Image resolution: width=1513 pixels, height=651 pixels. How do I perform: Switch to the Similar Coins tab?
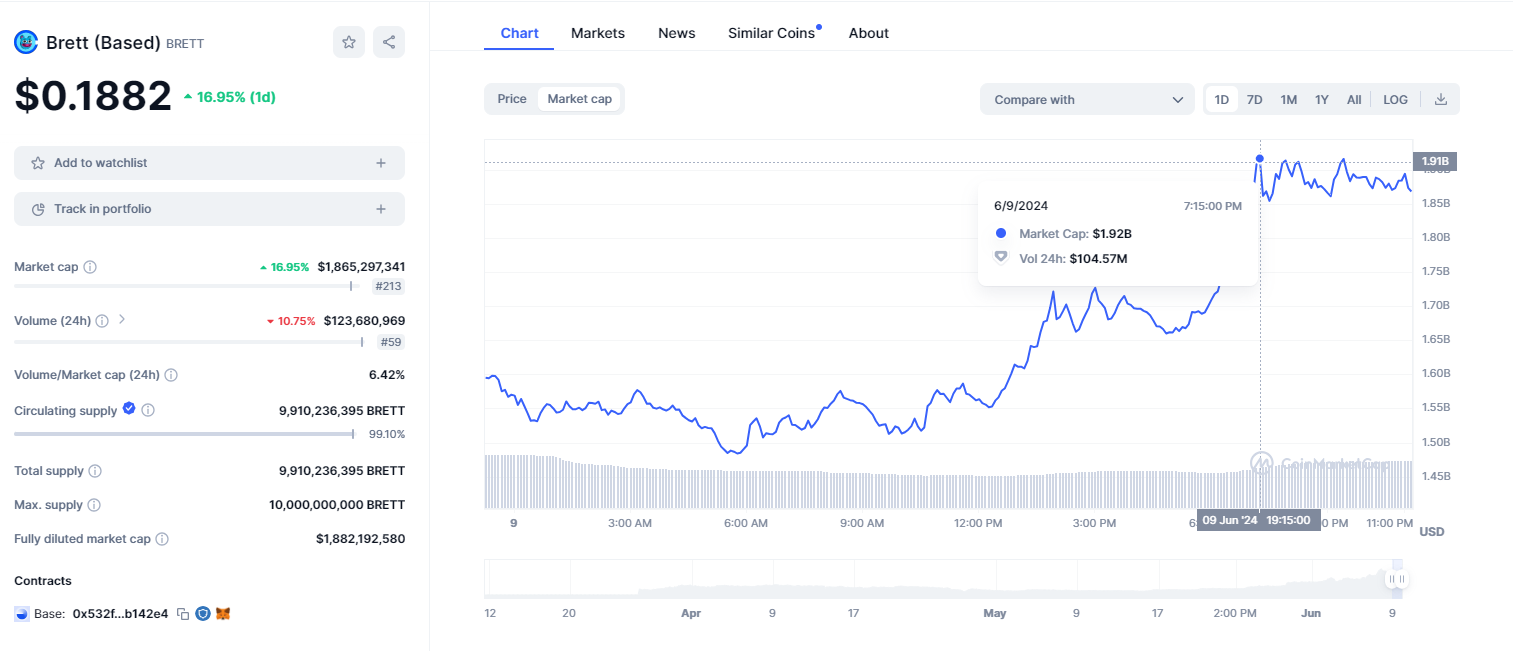tap(771, 33)
